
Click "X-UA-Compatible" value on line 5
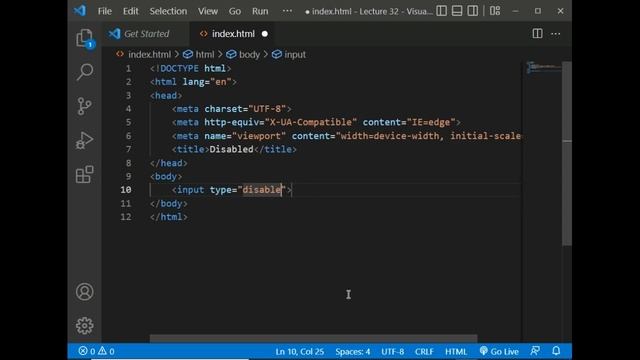[x=311, y=122]
